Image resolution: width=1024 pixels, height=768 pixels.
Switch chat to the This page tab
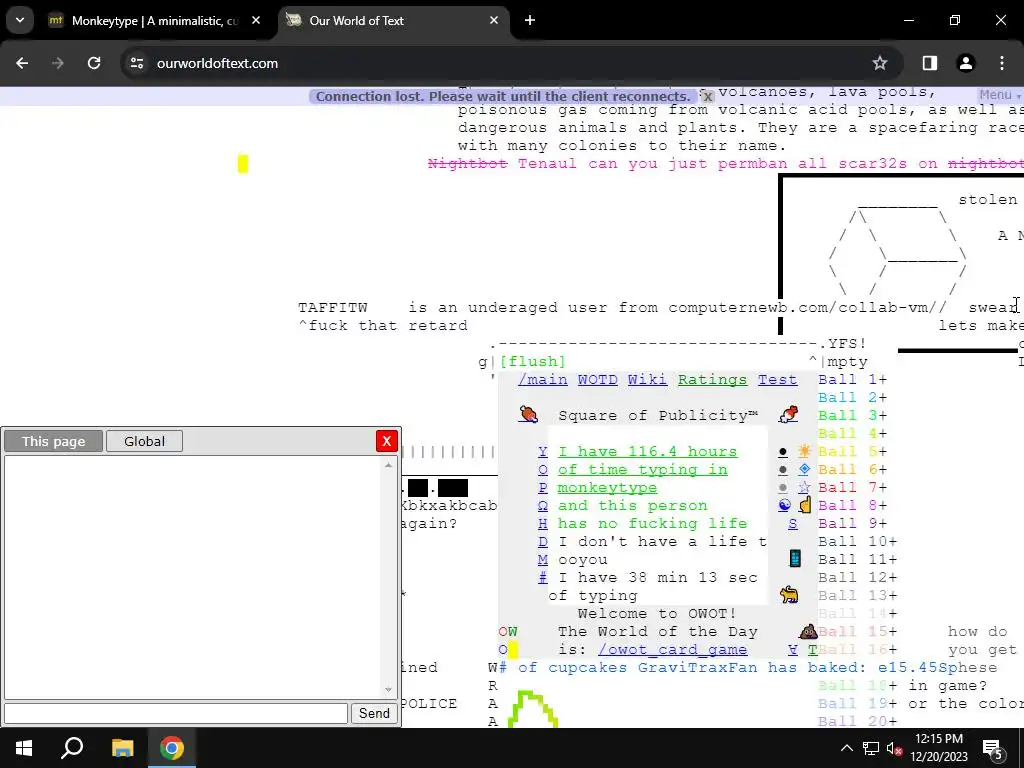coord(54,441)
